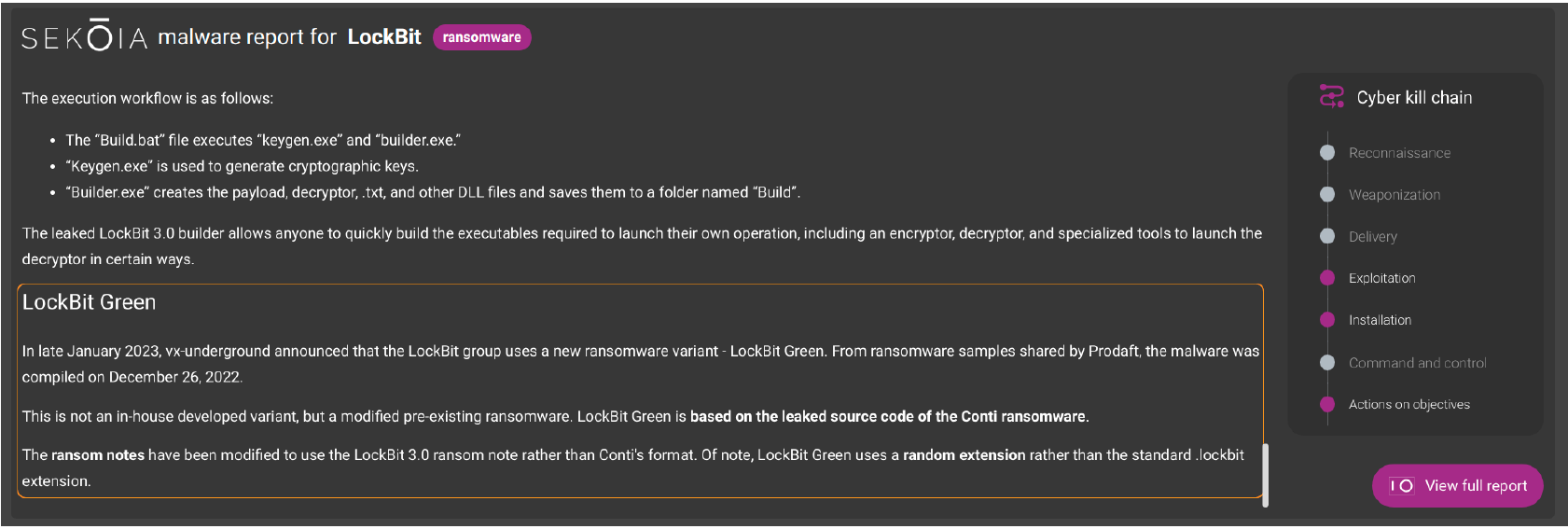Image resolution: width=1568 pixels, height=529 pixels.
Task: Click the Exploitation label
Action: [1381, 278]
